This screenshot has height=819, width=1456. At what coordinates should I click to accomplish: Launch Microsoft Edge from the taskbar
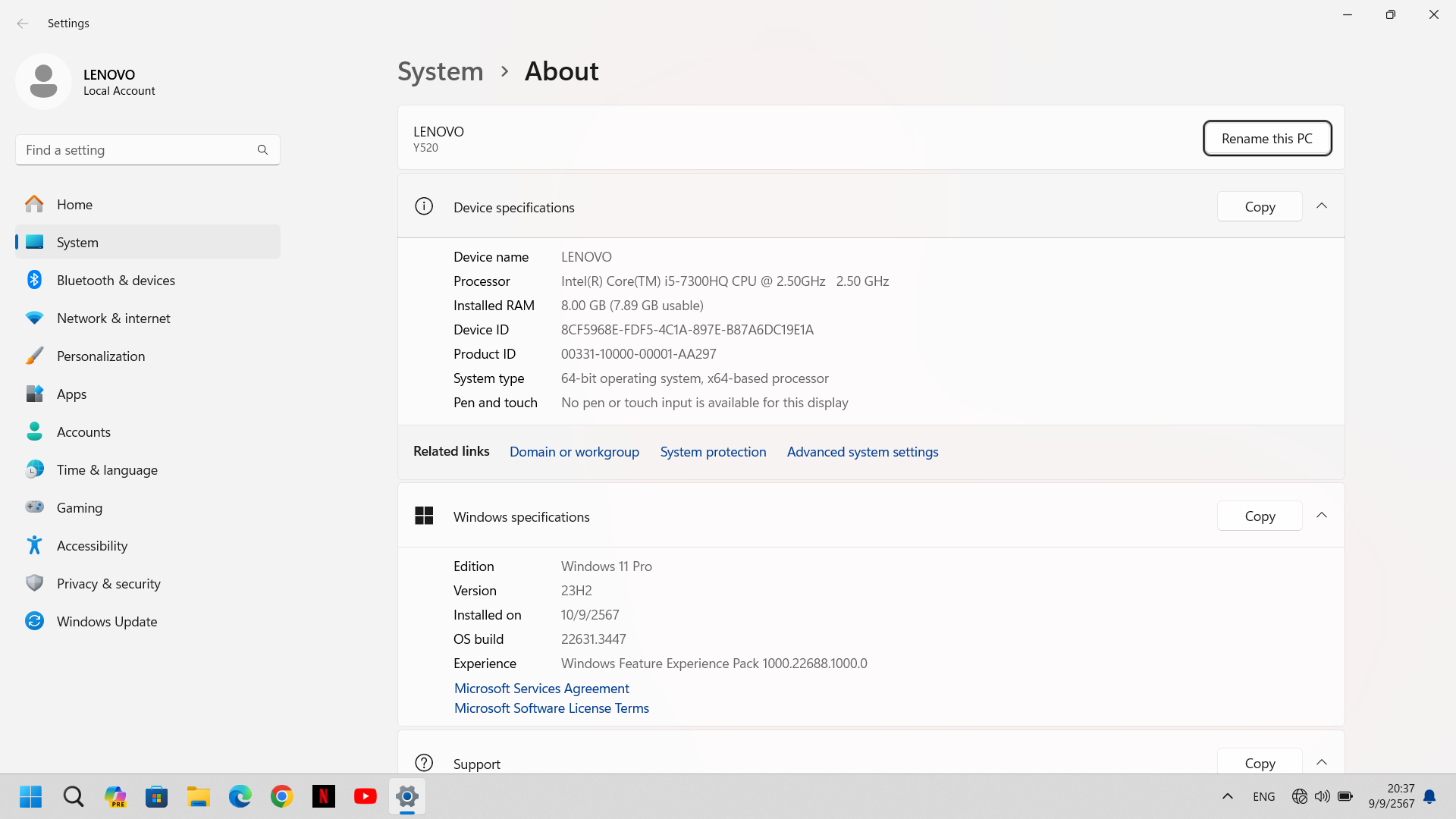pyautogui.click(x=240, y=796)
